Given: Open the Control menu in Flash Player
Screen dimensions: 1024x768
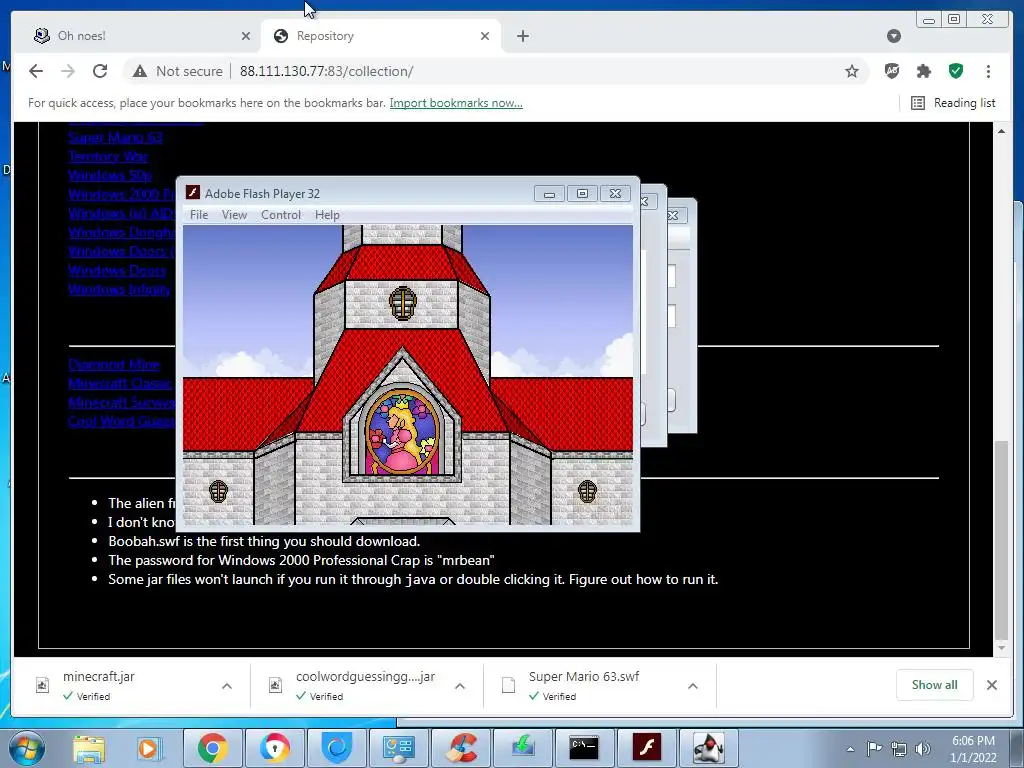Looking at the screenshot, I should click(281, 215).
